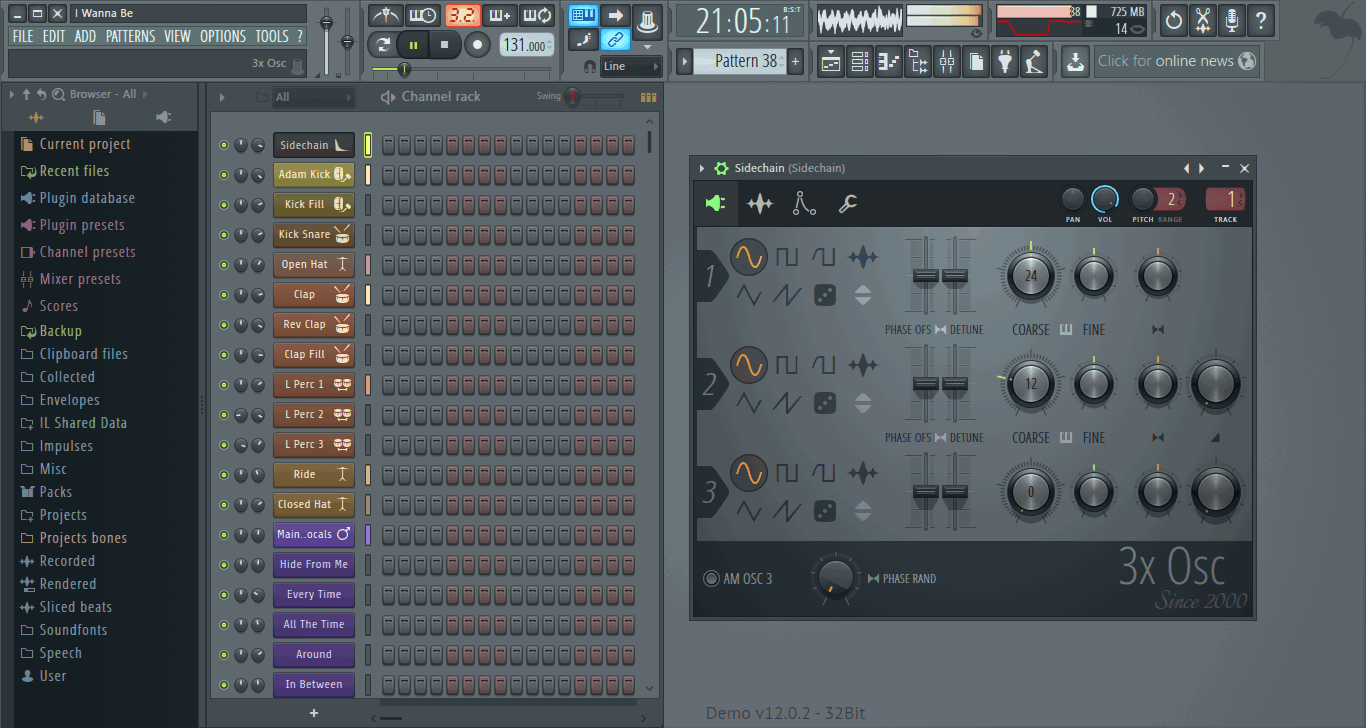Image resolution: width=1366 pixels, height=728 pixels.
Task: Click the tempo tapper icon
Action: (x=1034, y=62)
